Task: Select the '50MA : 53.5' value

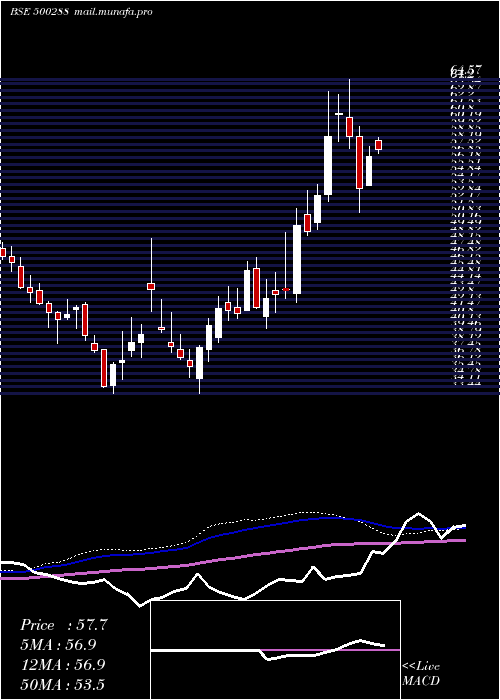Action: (x=62, y=685)
